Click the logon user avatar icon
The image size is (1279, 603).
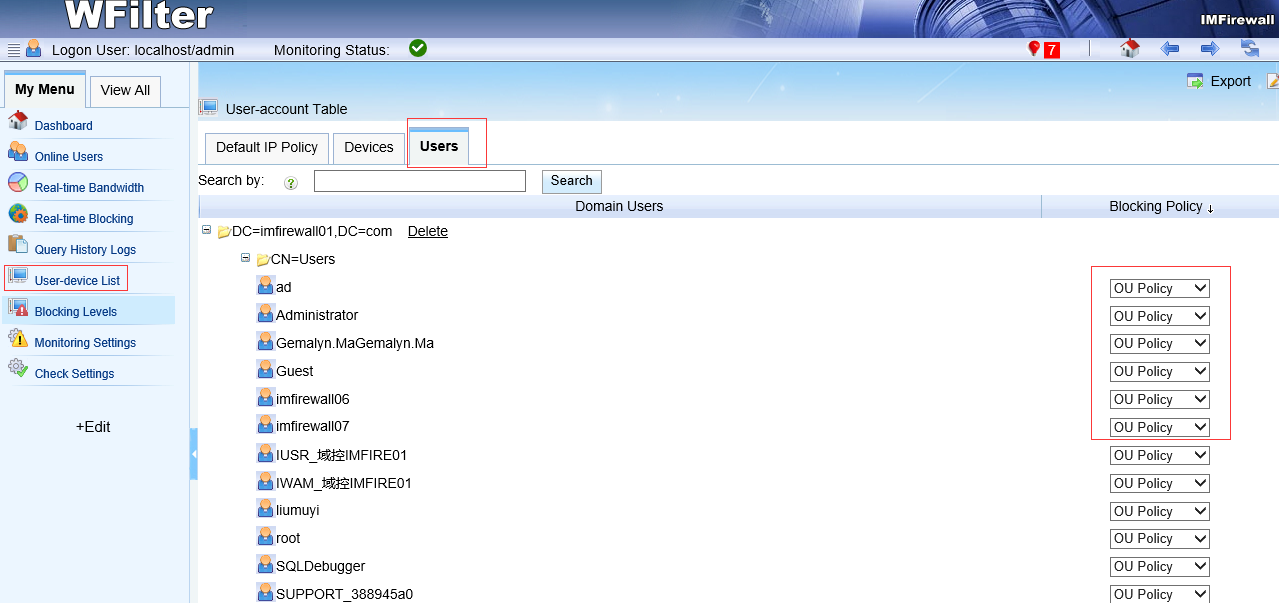[34, 48]
